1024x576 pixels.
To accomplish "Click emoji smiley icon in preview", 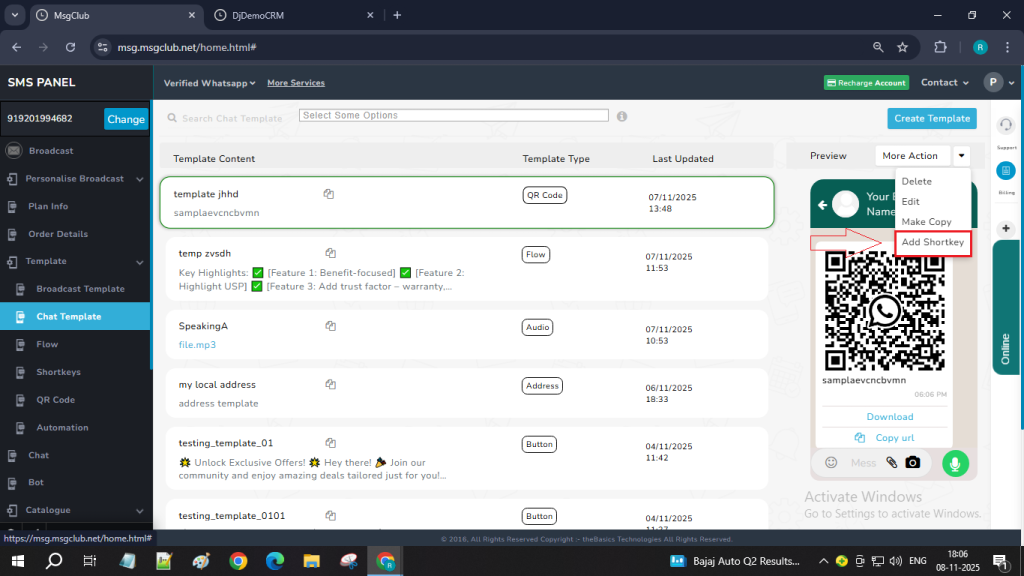I will (831, 463).
